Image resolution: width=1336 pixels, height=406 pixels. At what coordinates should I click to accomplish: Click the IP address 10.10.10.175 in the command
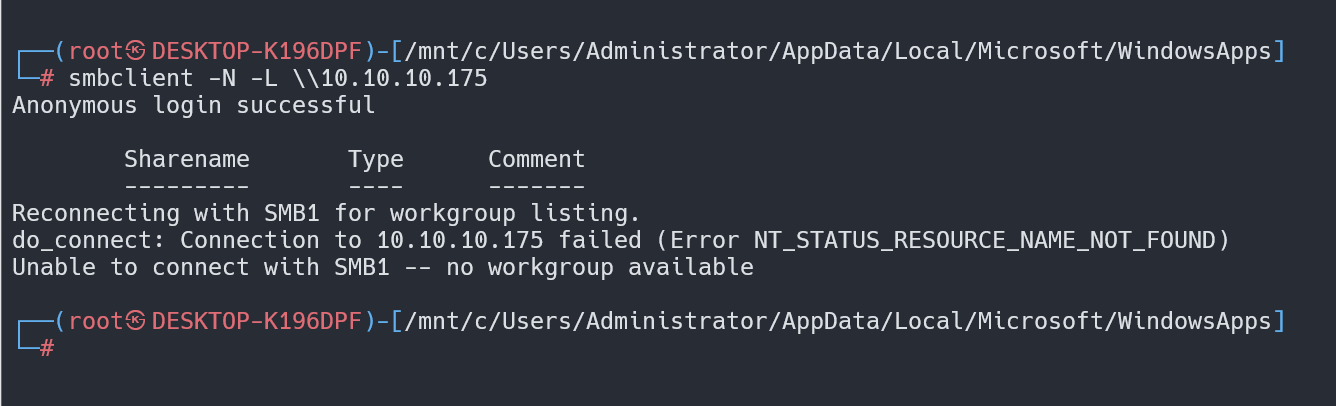(x=404, y=78)
